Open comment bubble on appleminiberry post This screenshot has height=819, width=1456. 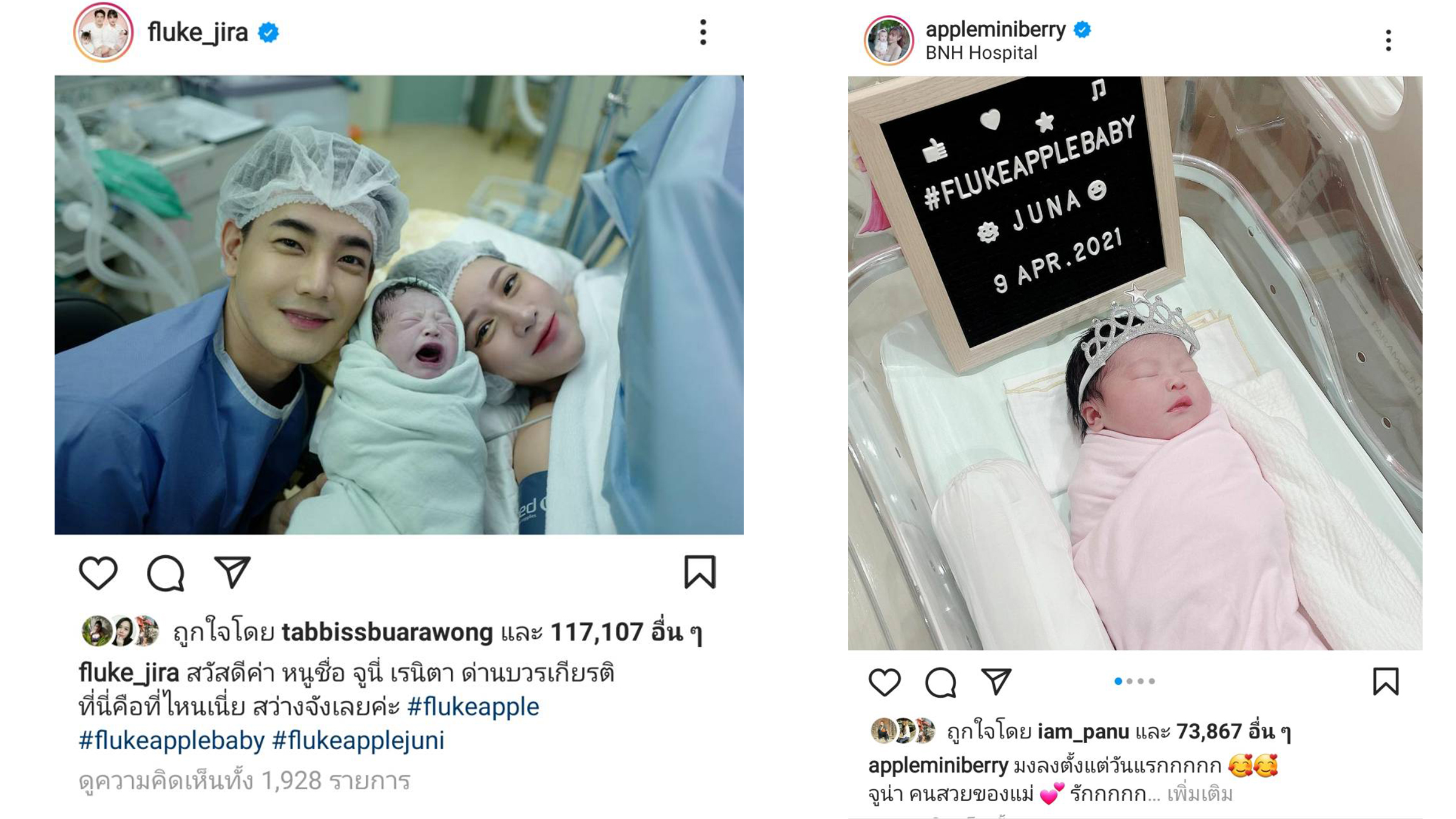click(x=941, y=682)
